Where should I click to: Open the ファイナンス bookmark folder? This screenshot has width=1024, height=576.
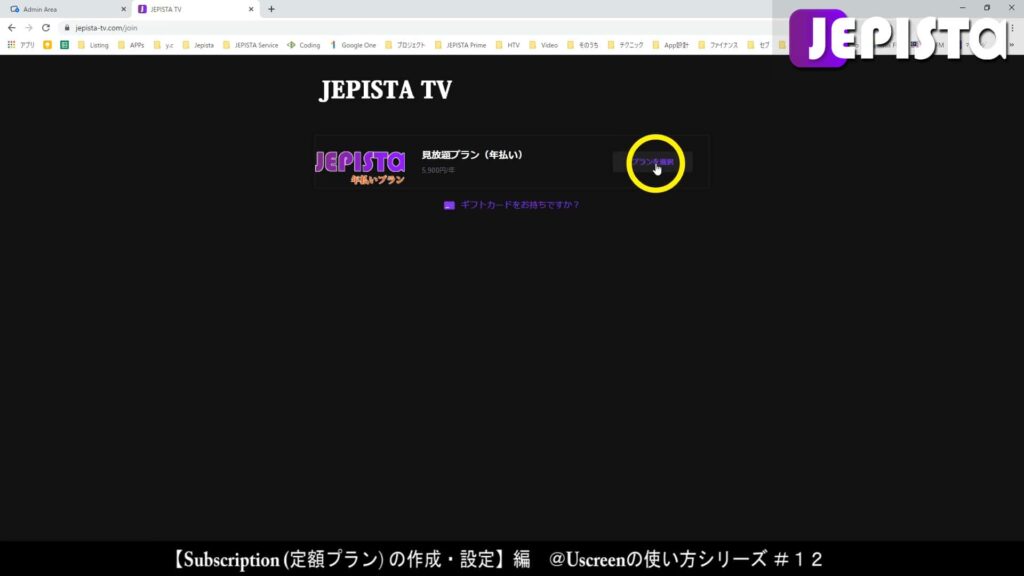(x=718, y=45)
